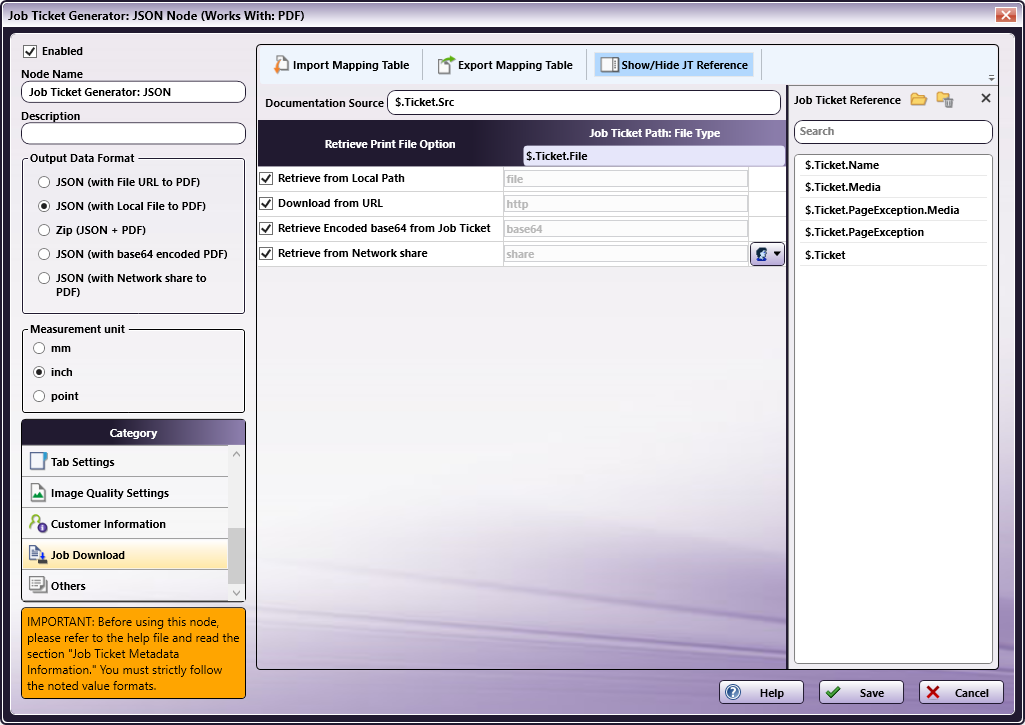Click the folder with trash icon
Screen dimensions: 1025x725
coord(945,99)
